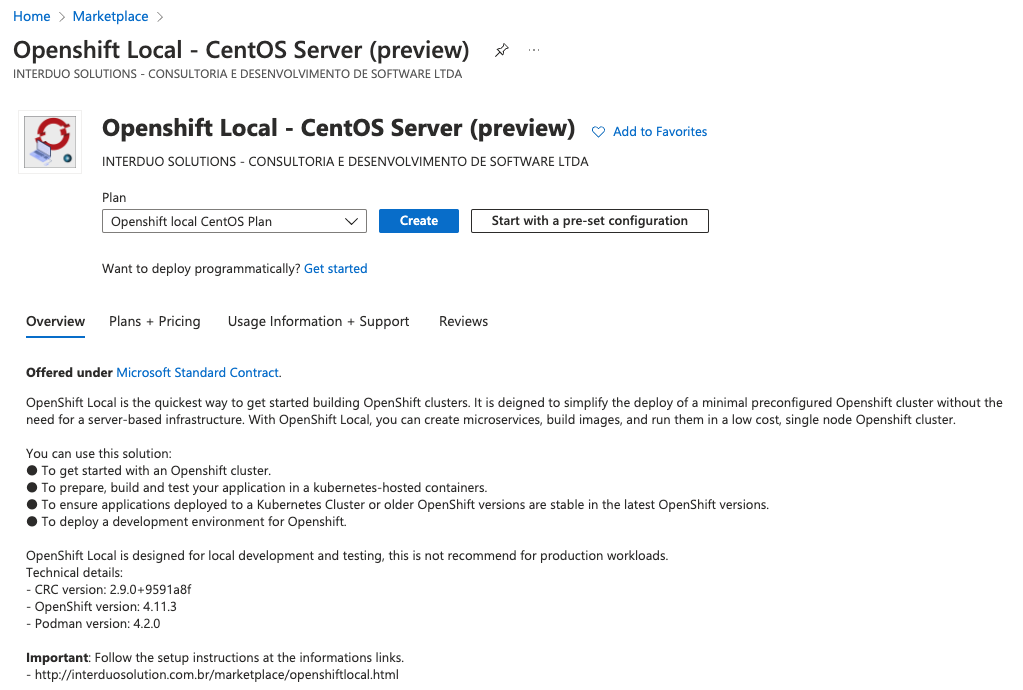1023x690 pixels.
Task: Click the Podman version 4.2.0 line
Action: click(x=93, y=623)
